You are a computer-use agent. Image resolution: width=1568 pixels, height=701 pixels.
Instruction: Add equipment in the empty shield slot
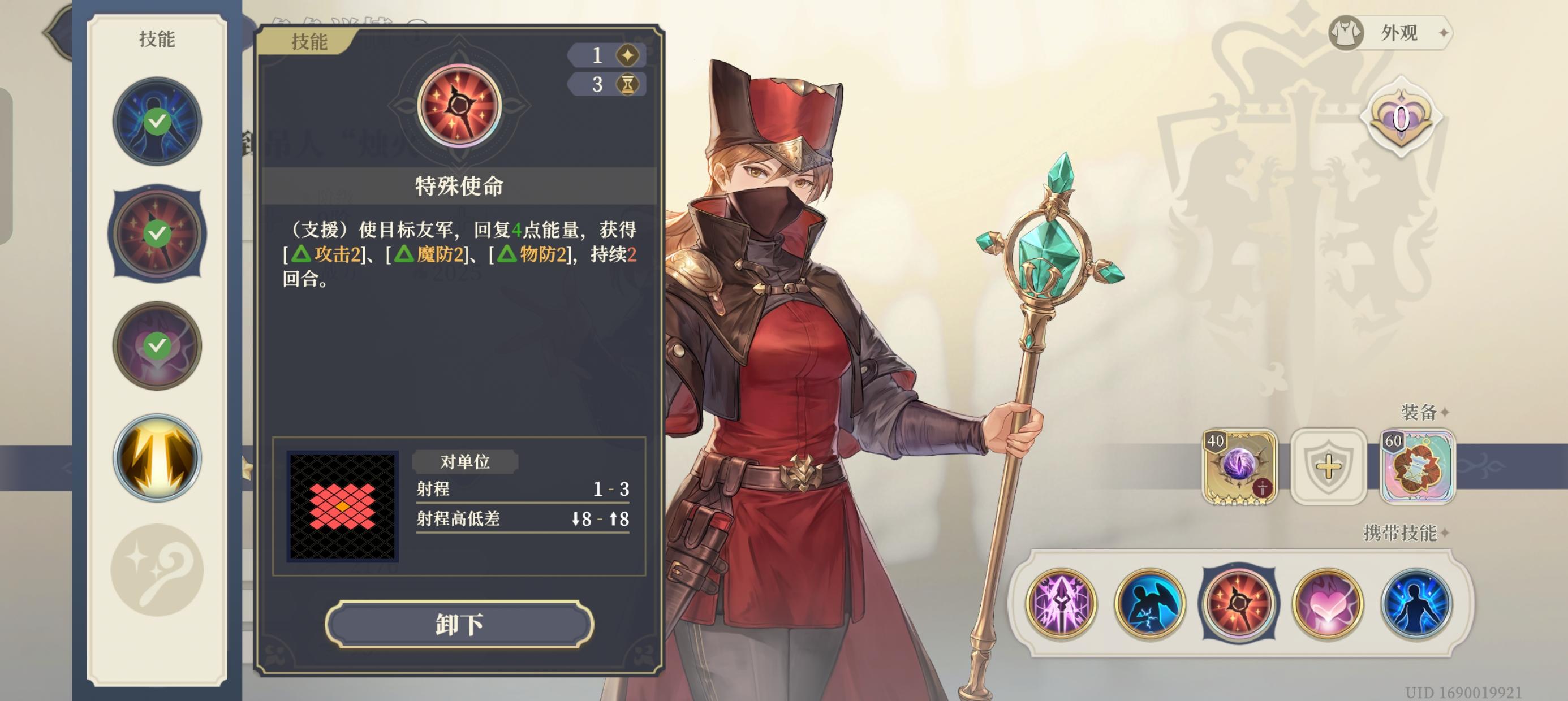tap(1328, 467)
